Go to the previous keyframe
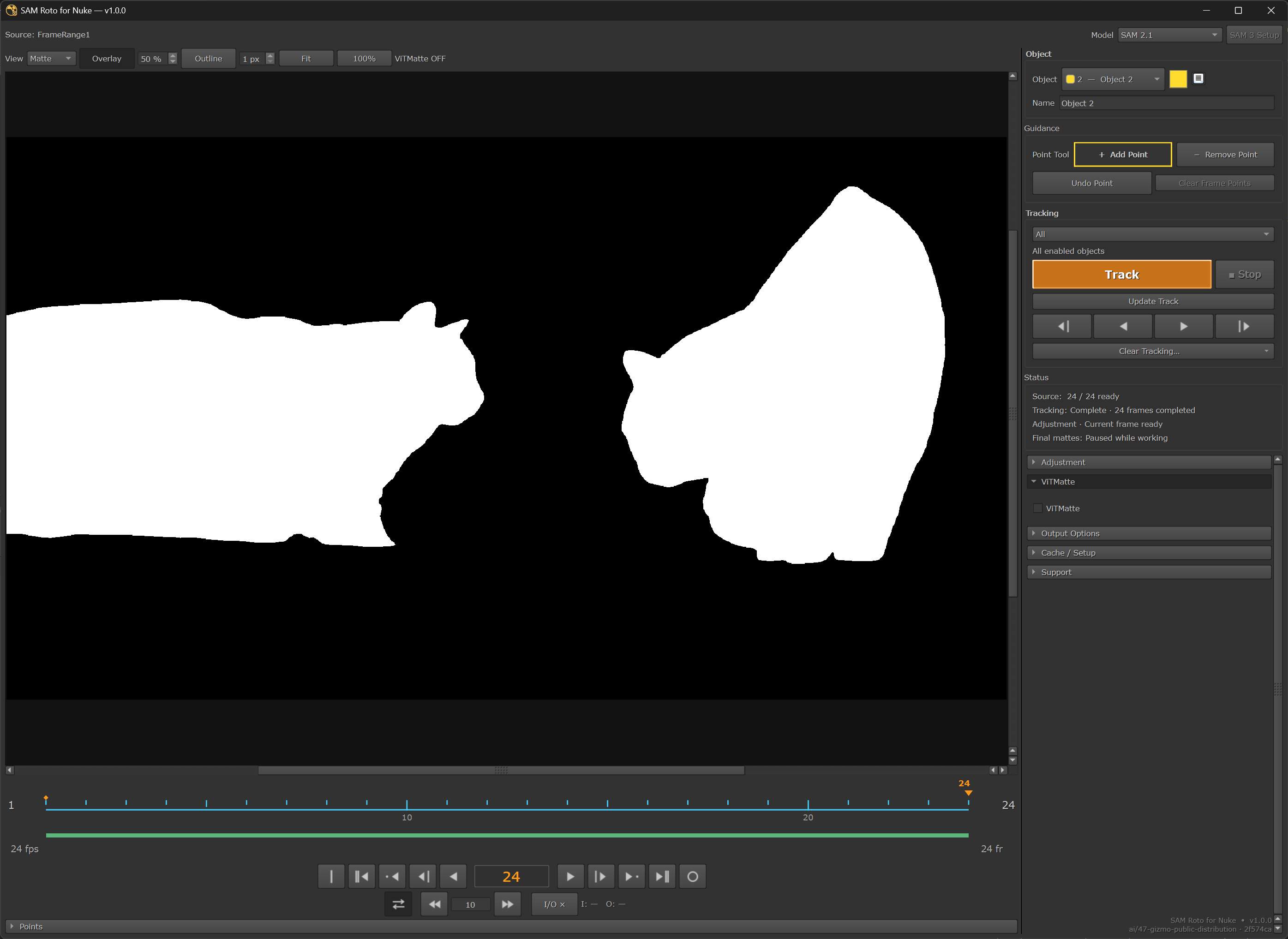This screenshot has height=939, width=1288. click(x=392, y=876)
